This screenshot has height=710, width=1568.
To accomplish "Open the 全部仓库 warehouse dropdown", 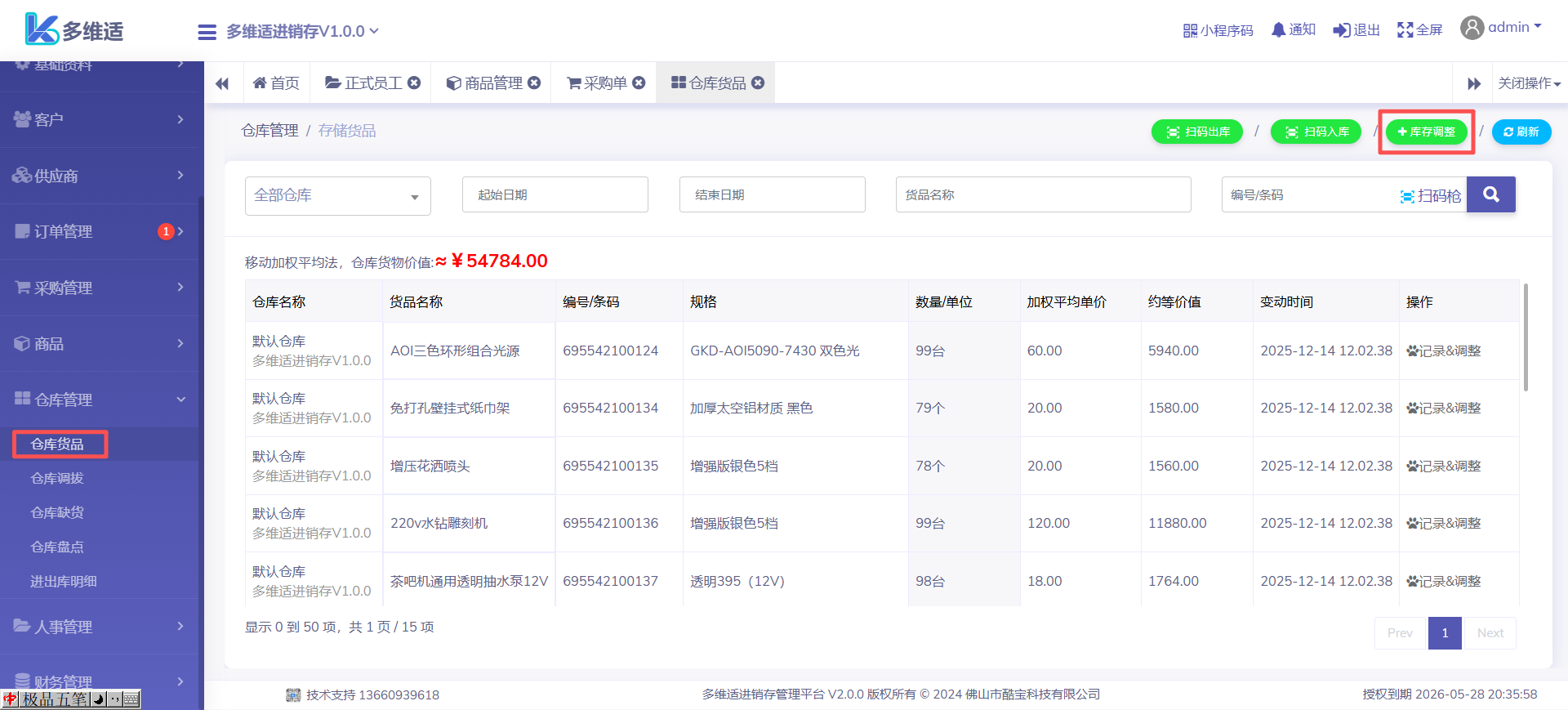I will tap(337, 196).
